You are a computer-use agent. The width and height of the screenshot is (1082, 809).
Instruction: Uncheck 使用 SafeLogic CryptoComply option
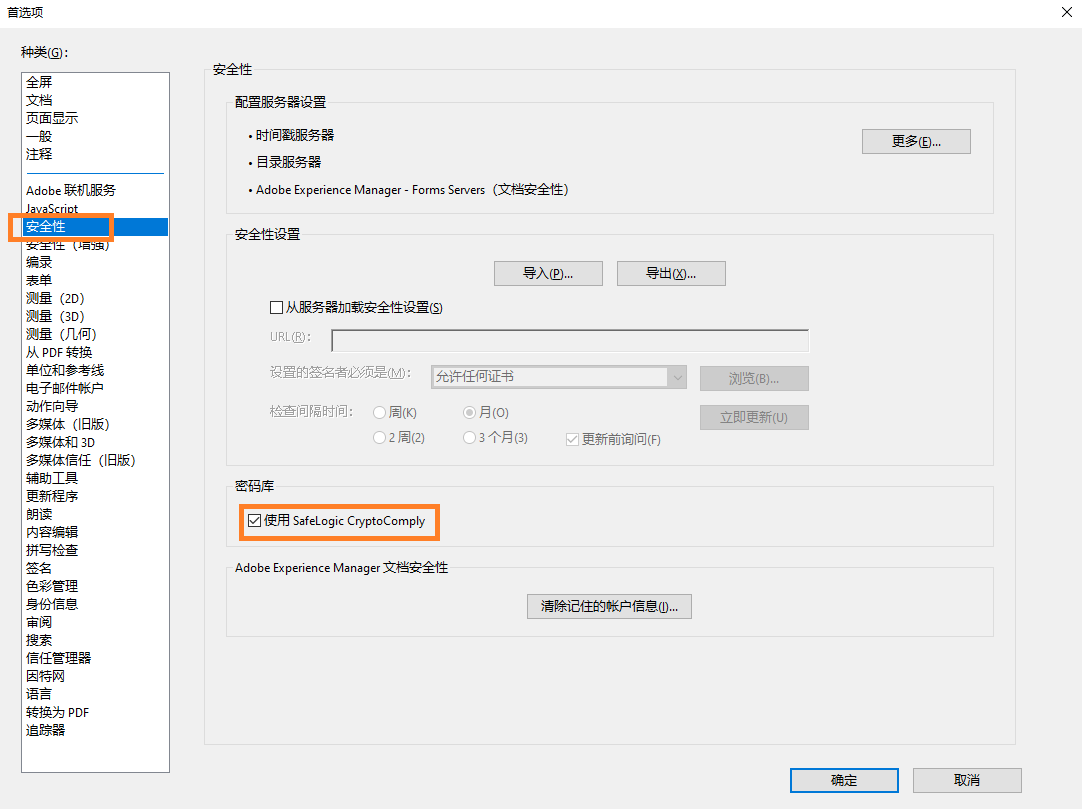[255, 521]
